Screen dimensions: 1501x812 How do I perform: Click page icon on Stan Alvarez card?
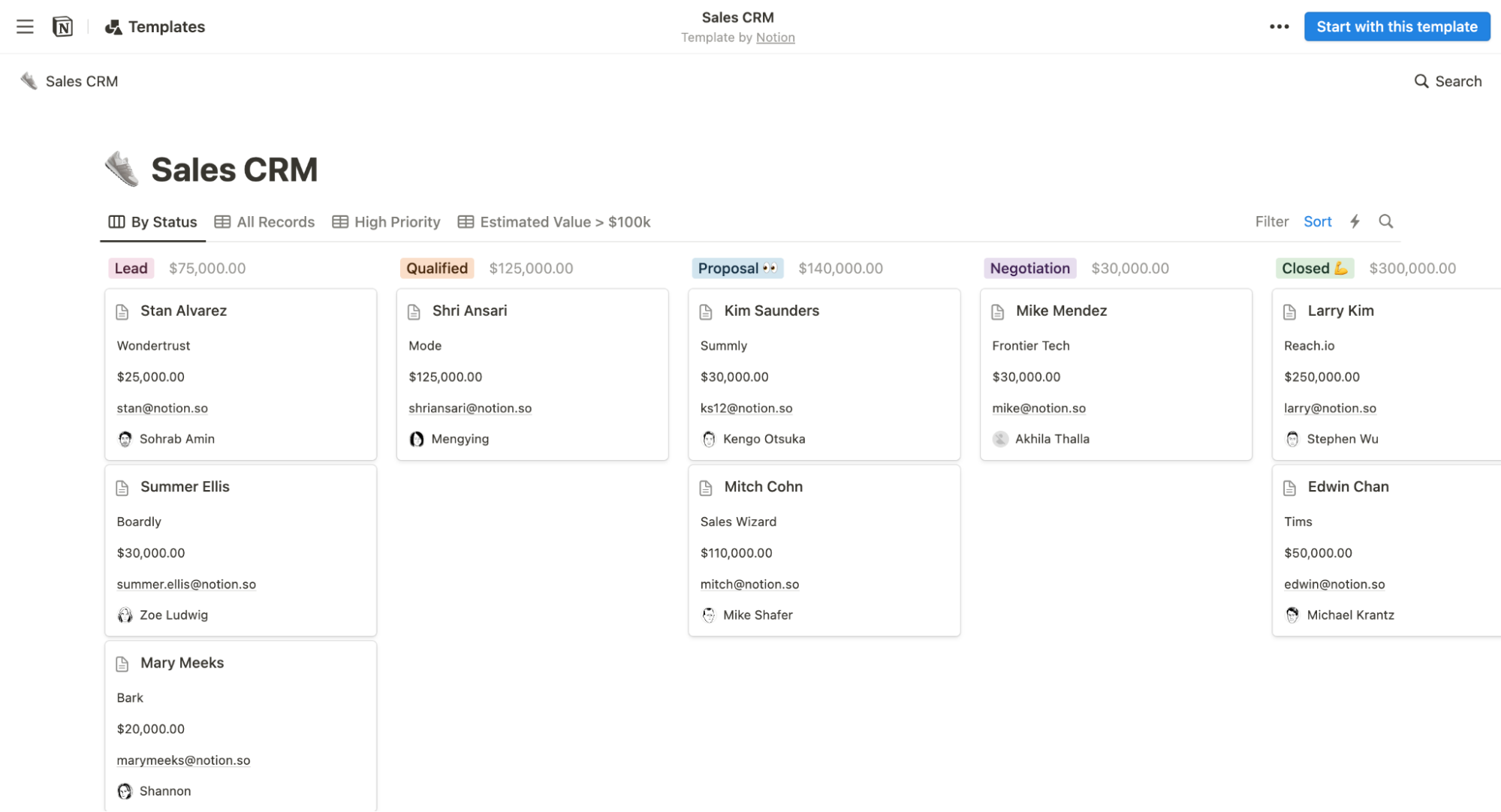(x=122, y=311)
